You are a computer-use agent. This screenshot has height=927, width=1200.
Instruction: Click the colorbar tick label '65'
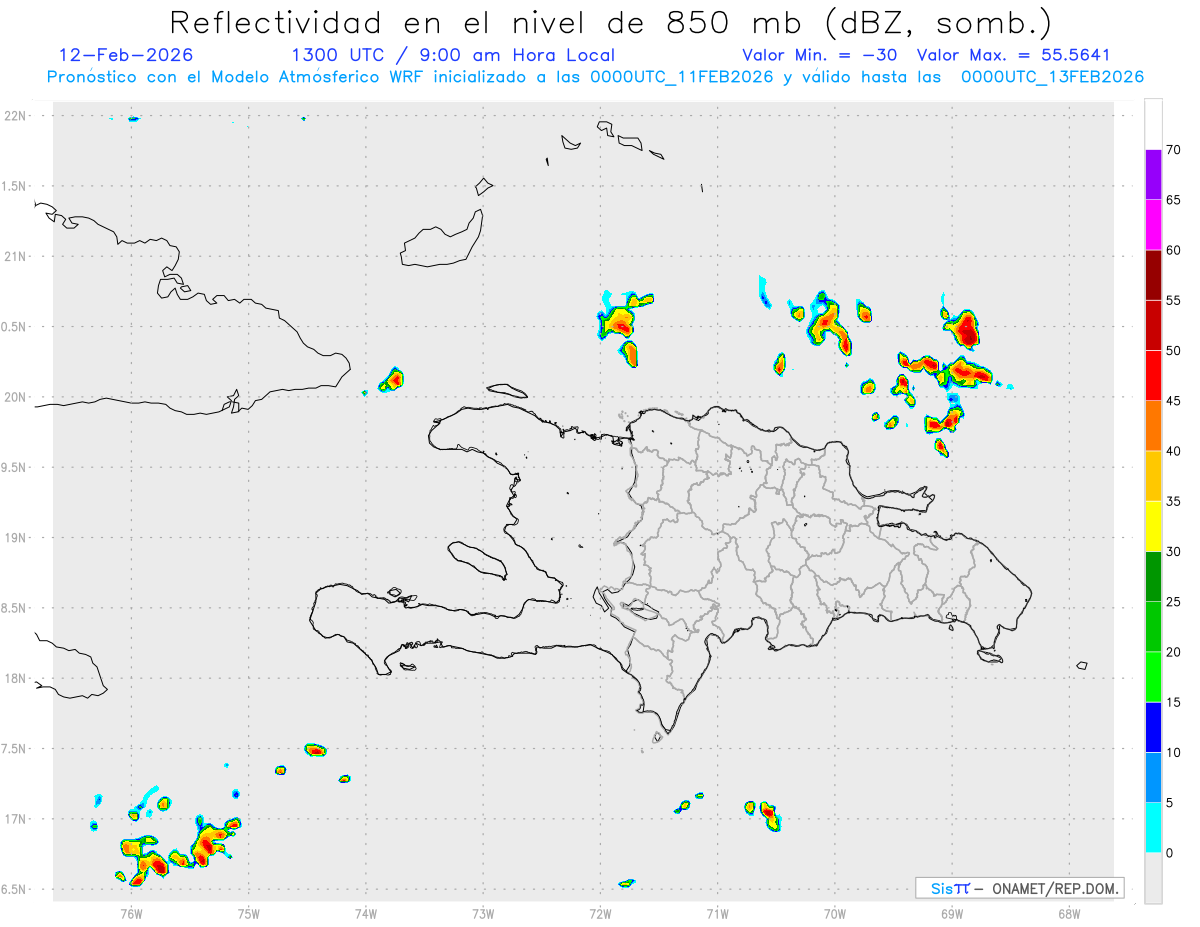point(1174,200)
